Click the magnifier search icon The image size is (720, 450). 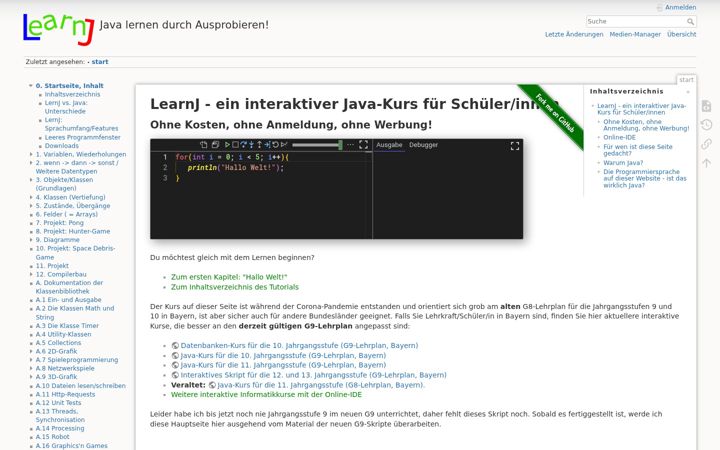(x=690, y=22)
